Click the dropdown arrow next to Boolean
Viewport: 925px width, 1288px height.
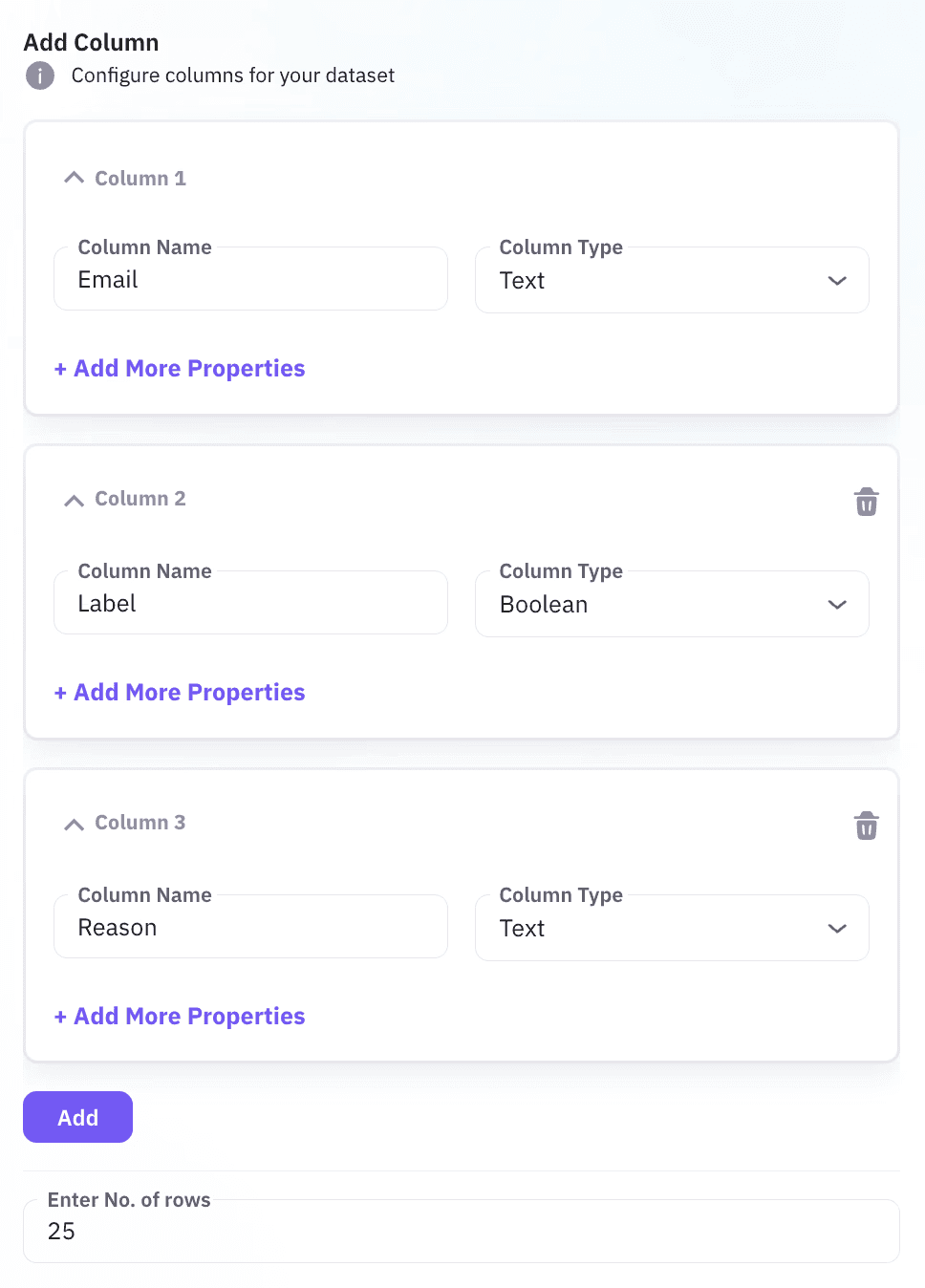[837, 605]
